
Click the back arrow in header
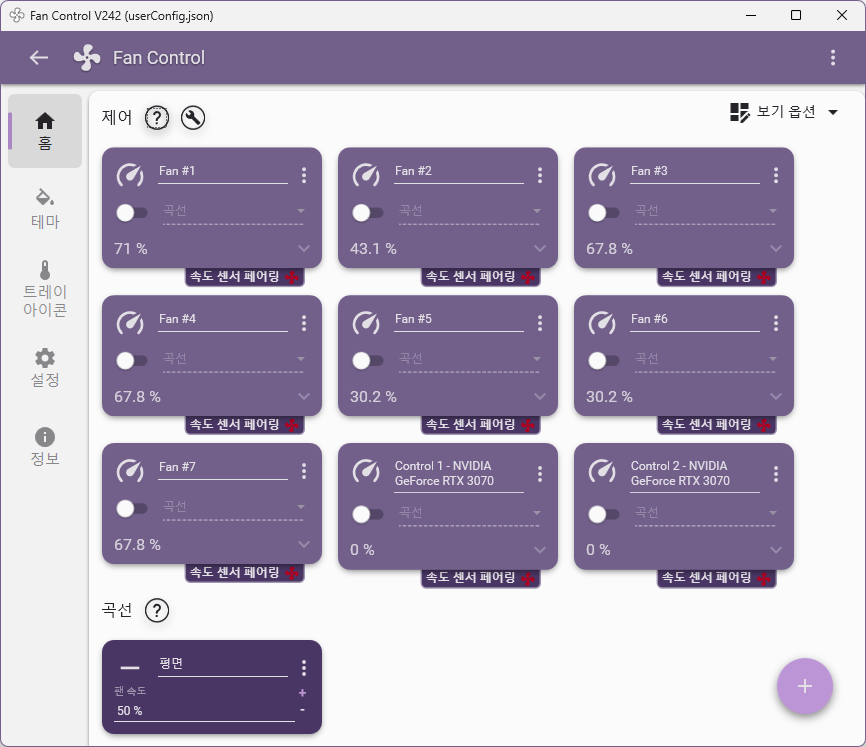(x=39, y=58)
